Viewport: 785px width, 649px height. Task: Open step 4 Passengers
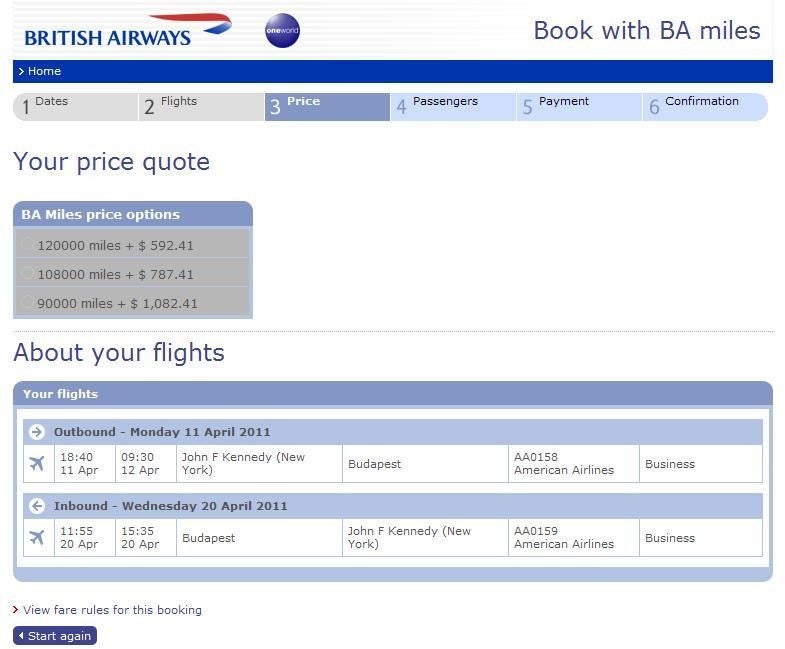point(453,107)
